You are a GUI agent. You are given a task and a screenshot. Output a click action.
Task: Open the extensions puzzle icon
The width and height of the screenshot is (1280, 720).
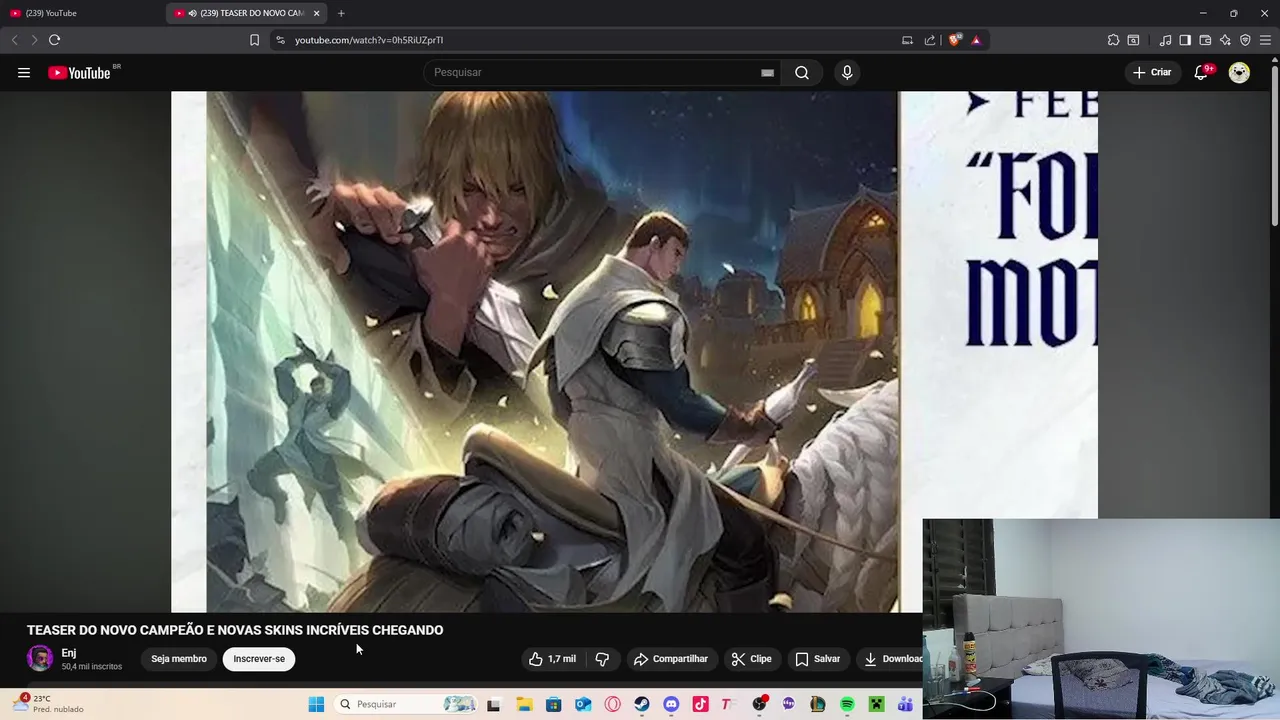click(x=1113, y=40)
